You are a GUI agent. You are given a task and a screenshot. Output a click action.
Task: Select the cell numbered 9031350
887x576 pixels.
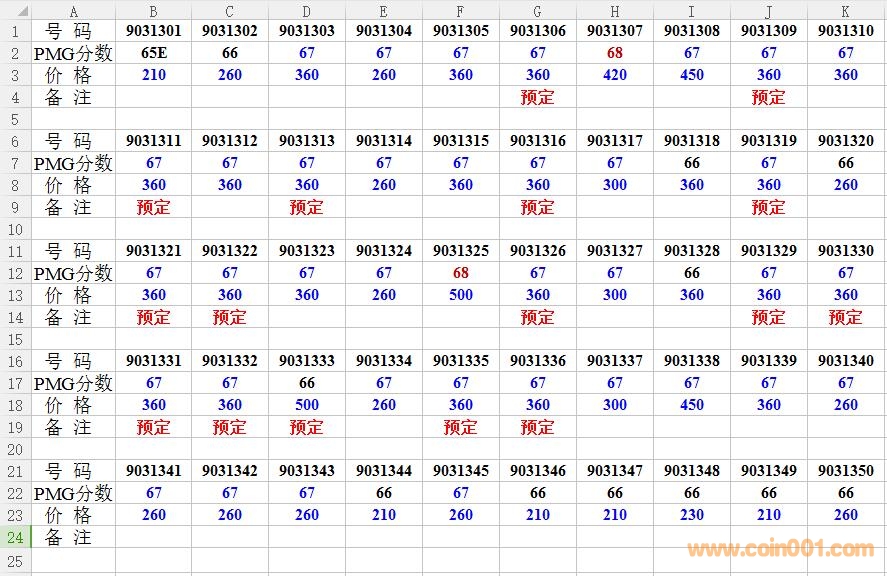pos(846,471)
